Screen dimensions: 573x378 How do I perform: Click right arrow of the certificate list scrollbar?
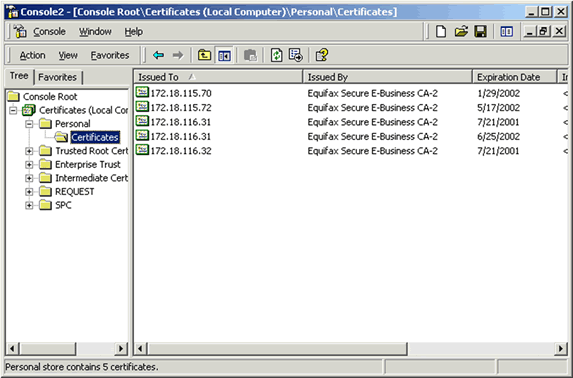coord(560,349)
